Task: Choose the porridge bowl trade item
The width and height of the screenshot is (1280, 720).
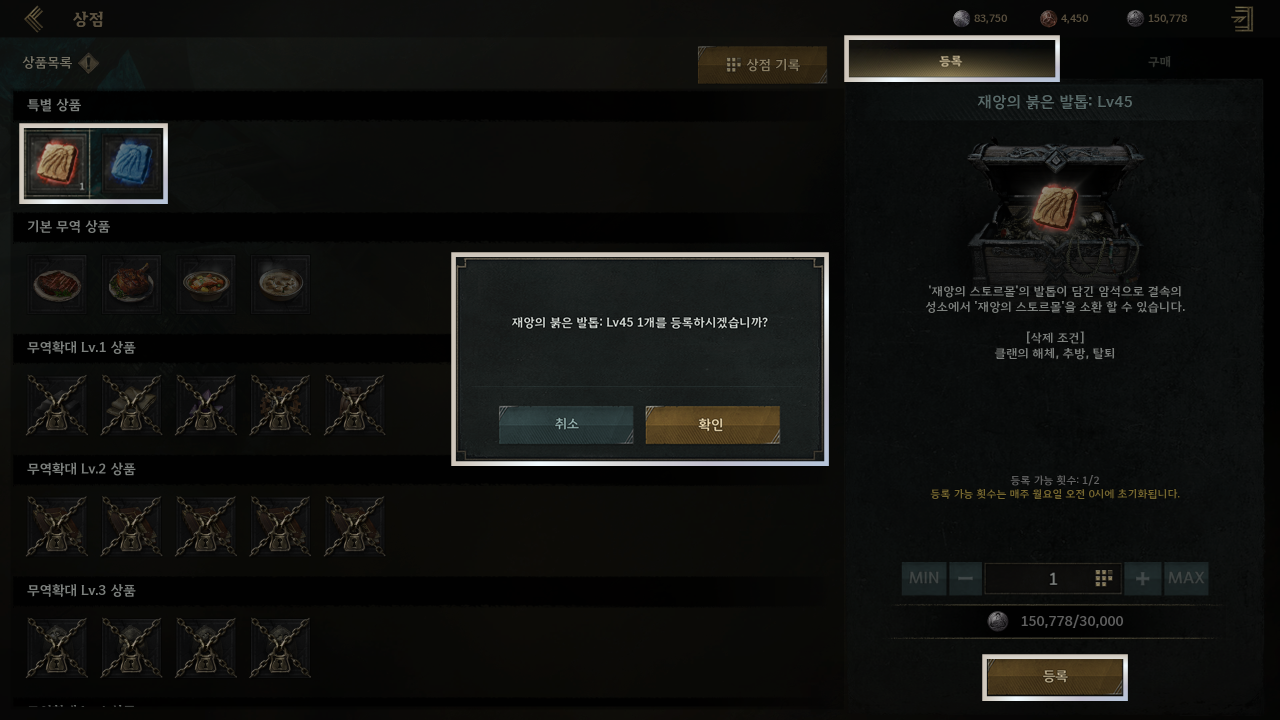Action: click(280, 285)
